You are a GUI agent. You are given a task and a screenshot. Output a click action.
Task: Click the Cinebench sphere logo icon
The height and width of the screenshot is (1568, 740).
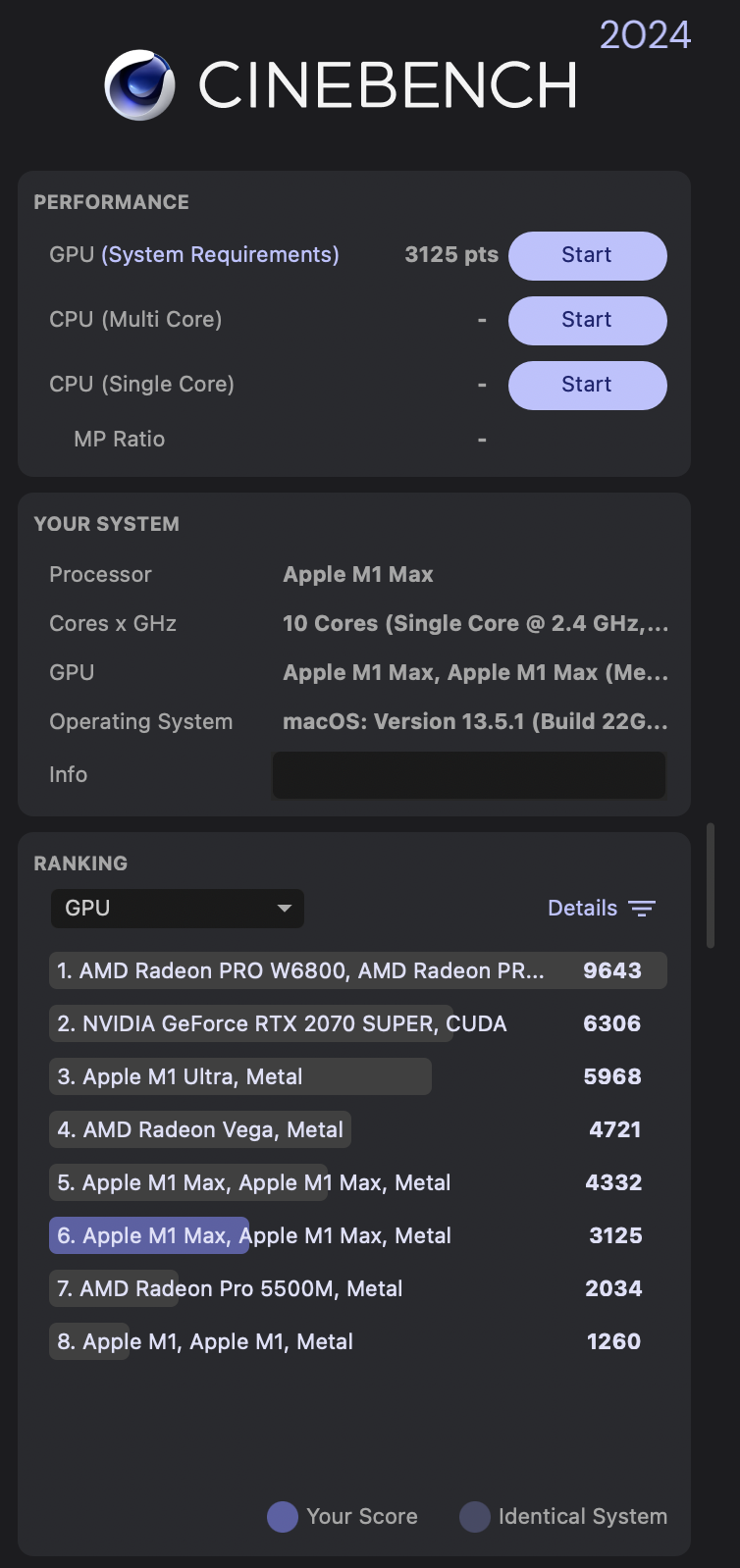click(x=139, y=84)
